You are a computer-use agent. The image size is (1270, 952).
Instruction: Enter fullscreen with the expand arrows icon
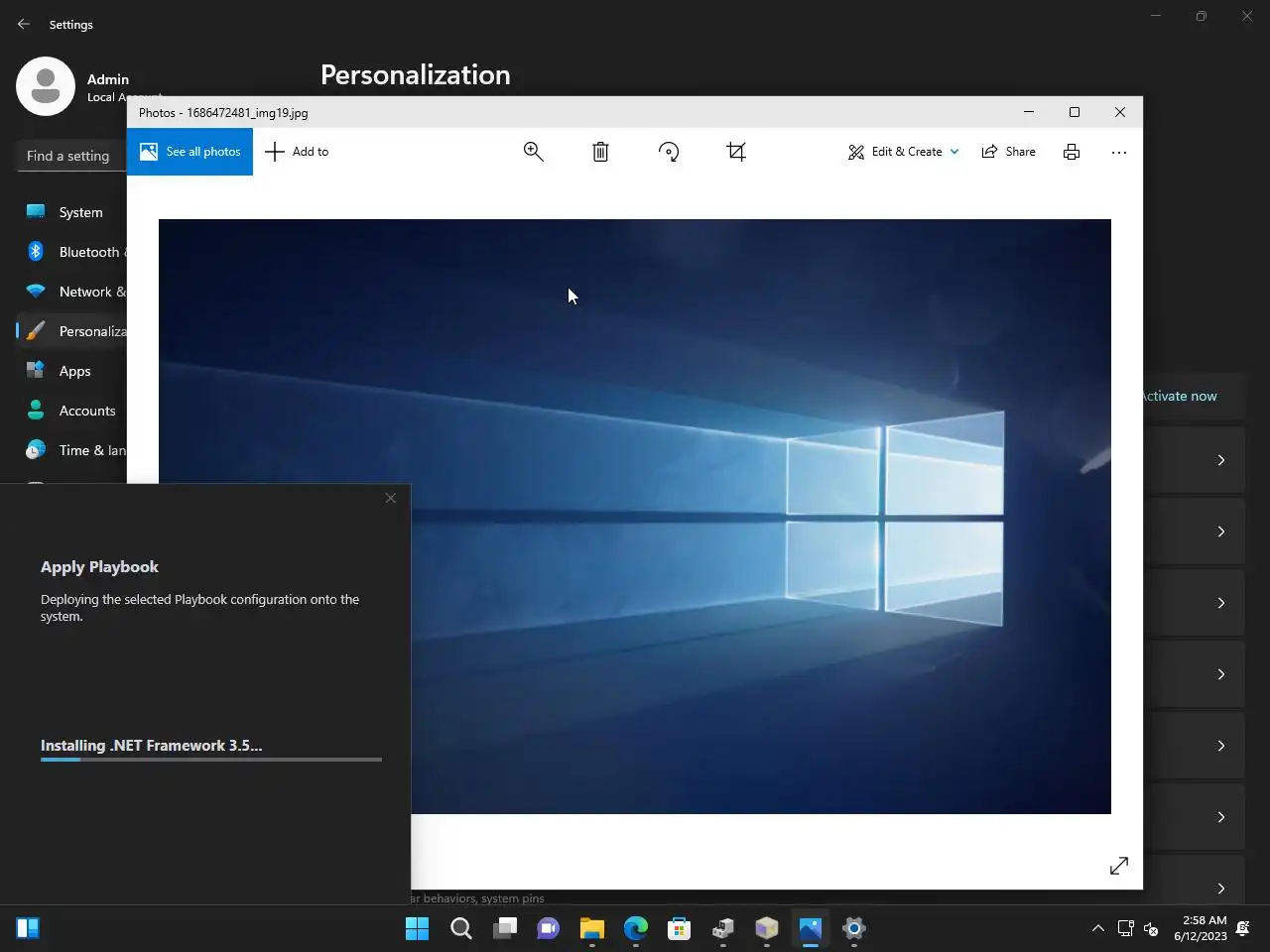coord(1119,866)
